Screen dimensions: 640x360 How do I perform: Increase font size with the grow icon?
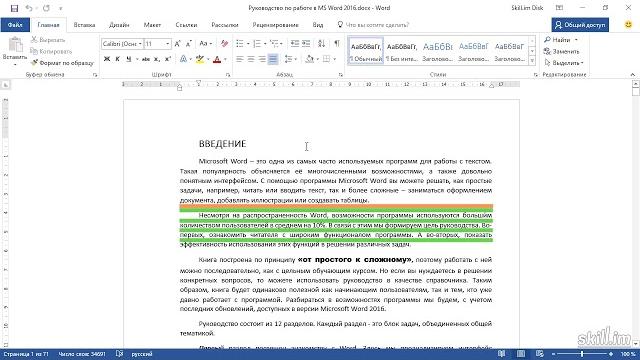click(177, 44)
